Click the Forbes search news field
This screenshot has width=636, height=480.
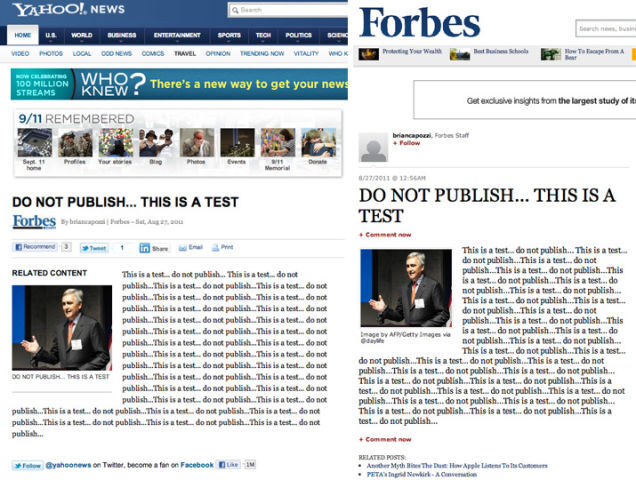click(x=606, y=29)
